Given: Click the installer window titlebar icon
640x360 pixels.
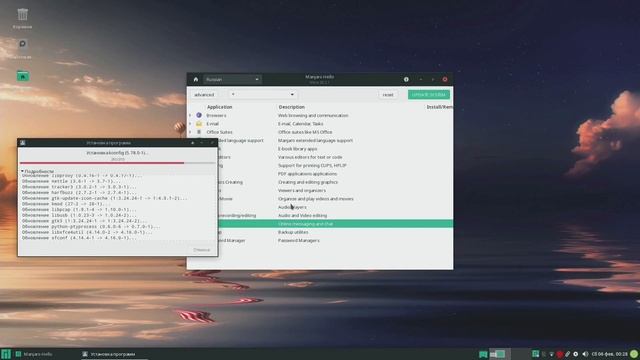Looking at the screenshot, I should (x=23, y=143).
